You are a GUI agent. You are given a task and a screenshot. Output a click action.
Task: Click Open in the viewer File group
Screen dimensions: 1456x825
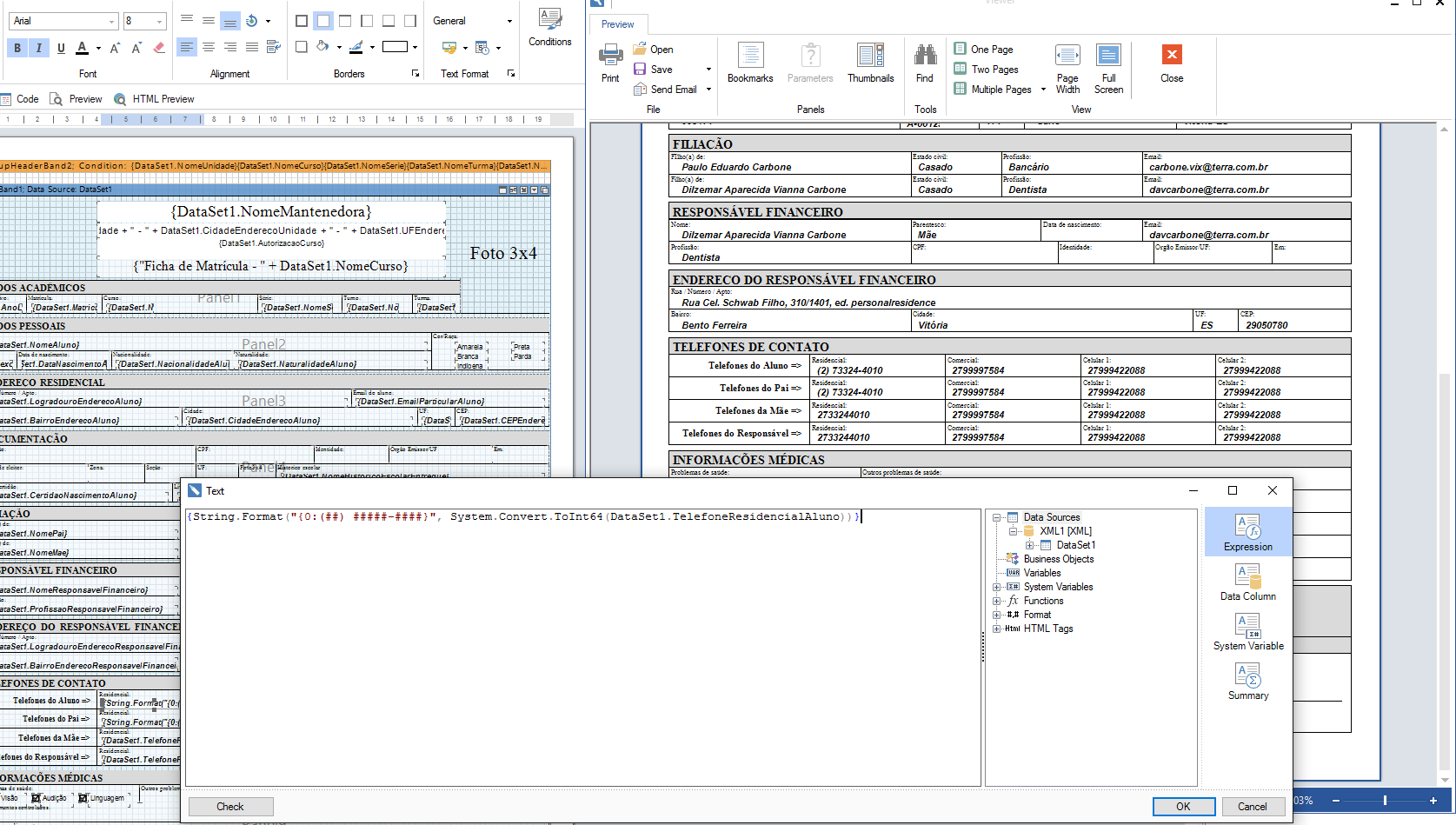653,50
